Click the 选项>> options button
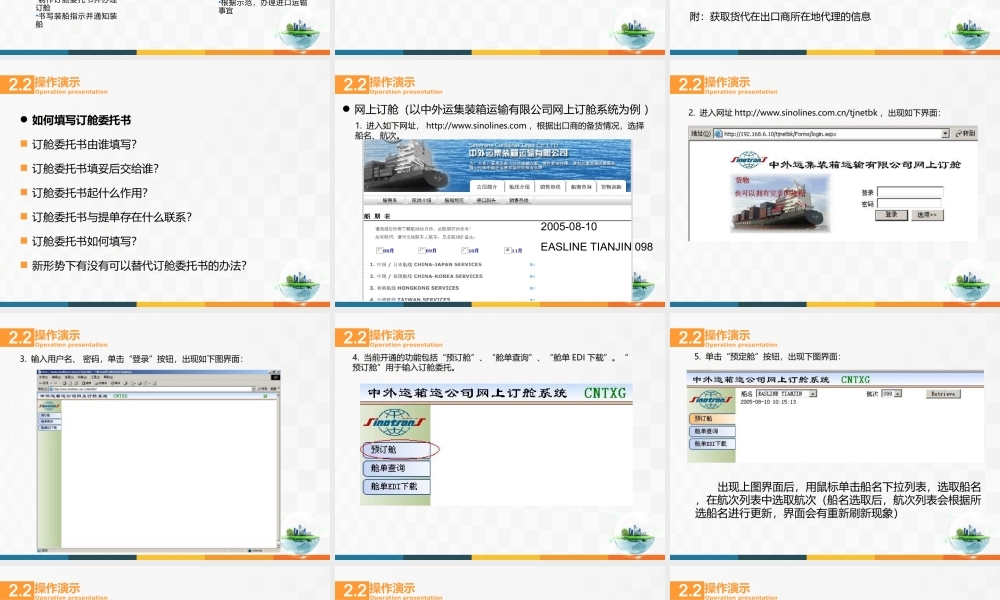This screenshot has height=600, width=1000. (927, 215)
